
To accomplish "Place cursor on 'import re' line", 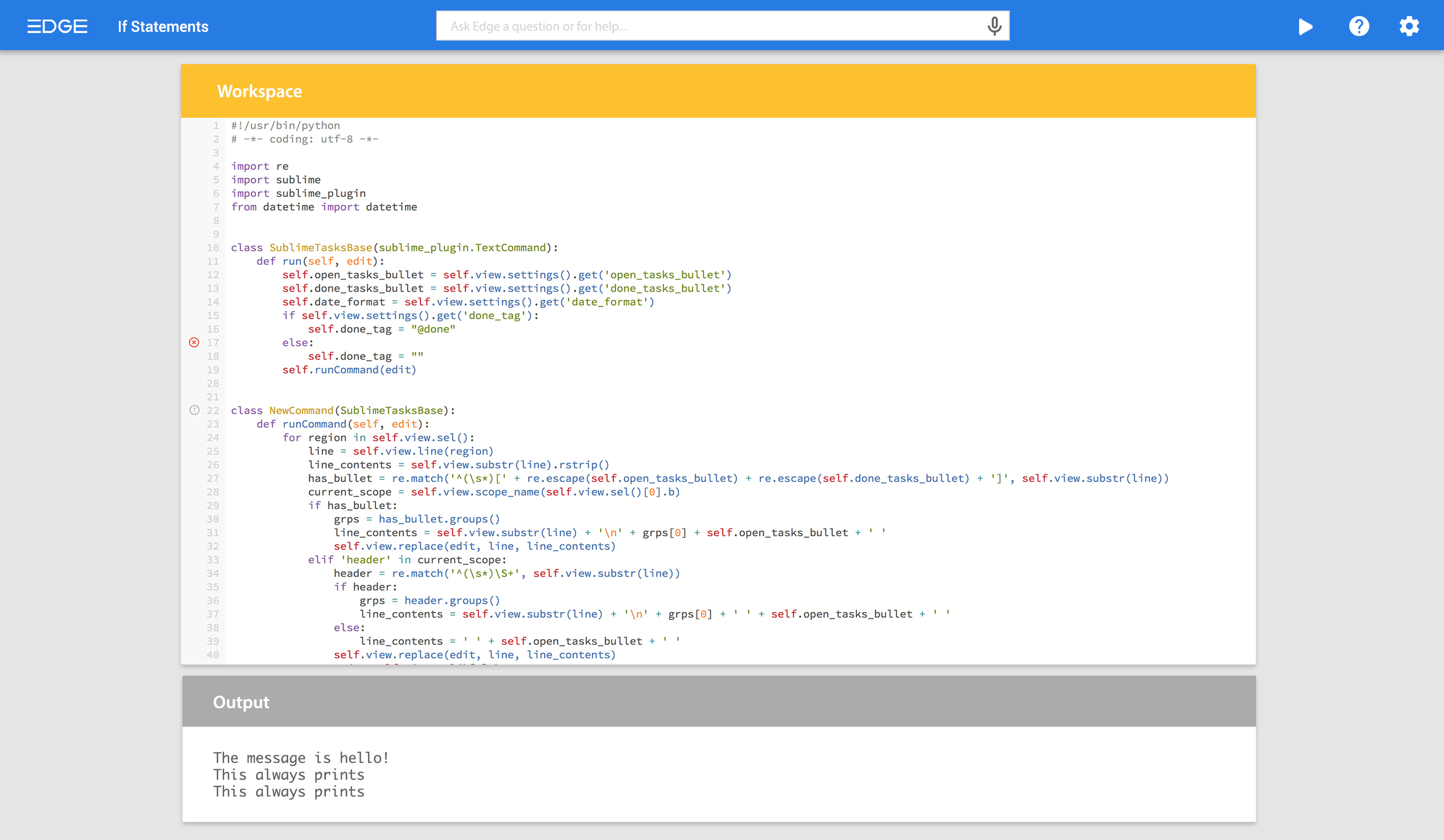I will (x=259, y=166).
